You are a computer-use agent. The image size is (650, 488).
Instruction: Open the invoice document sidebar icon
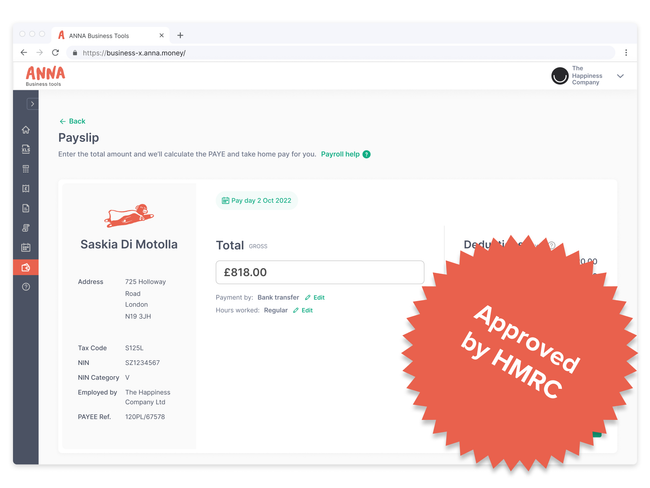[26, 208]
